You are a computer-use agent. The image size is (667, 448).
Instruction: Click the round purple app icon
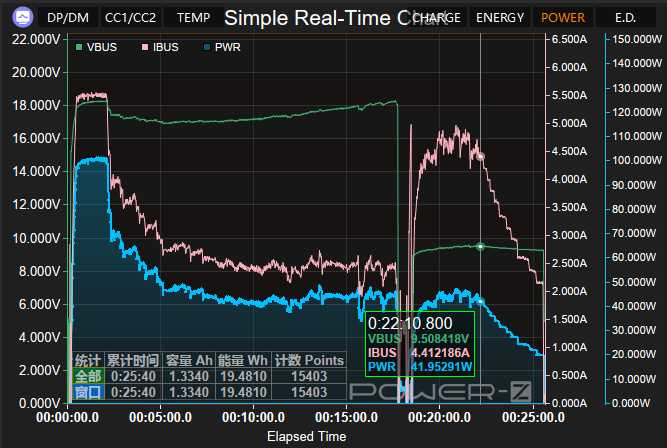pyautogui.click(x=23, y=17)
